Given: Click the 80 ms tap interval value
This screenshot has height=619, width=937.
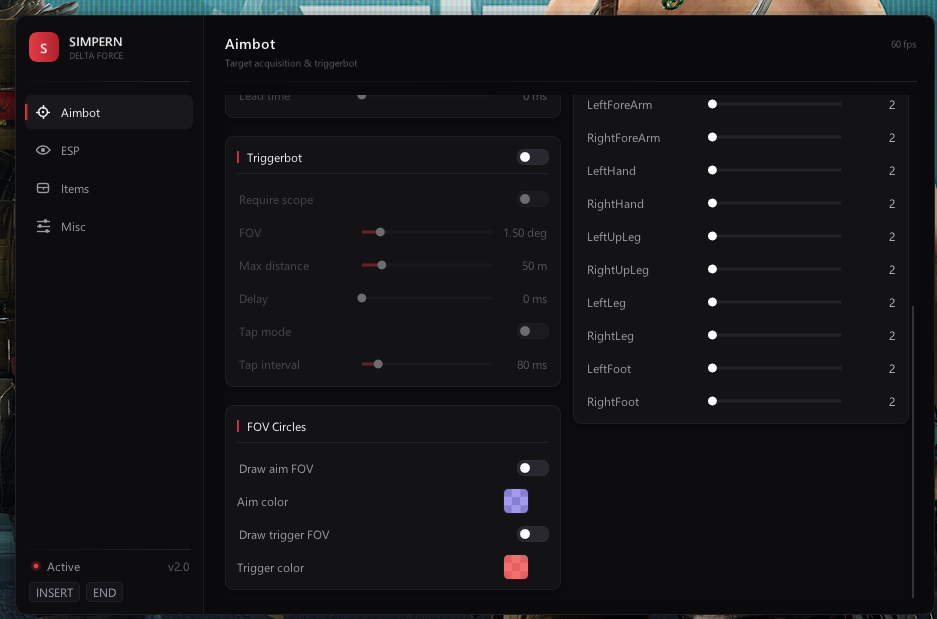Looking at the screenshot, I should click(532, 364).
